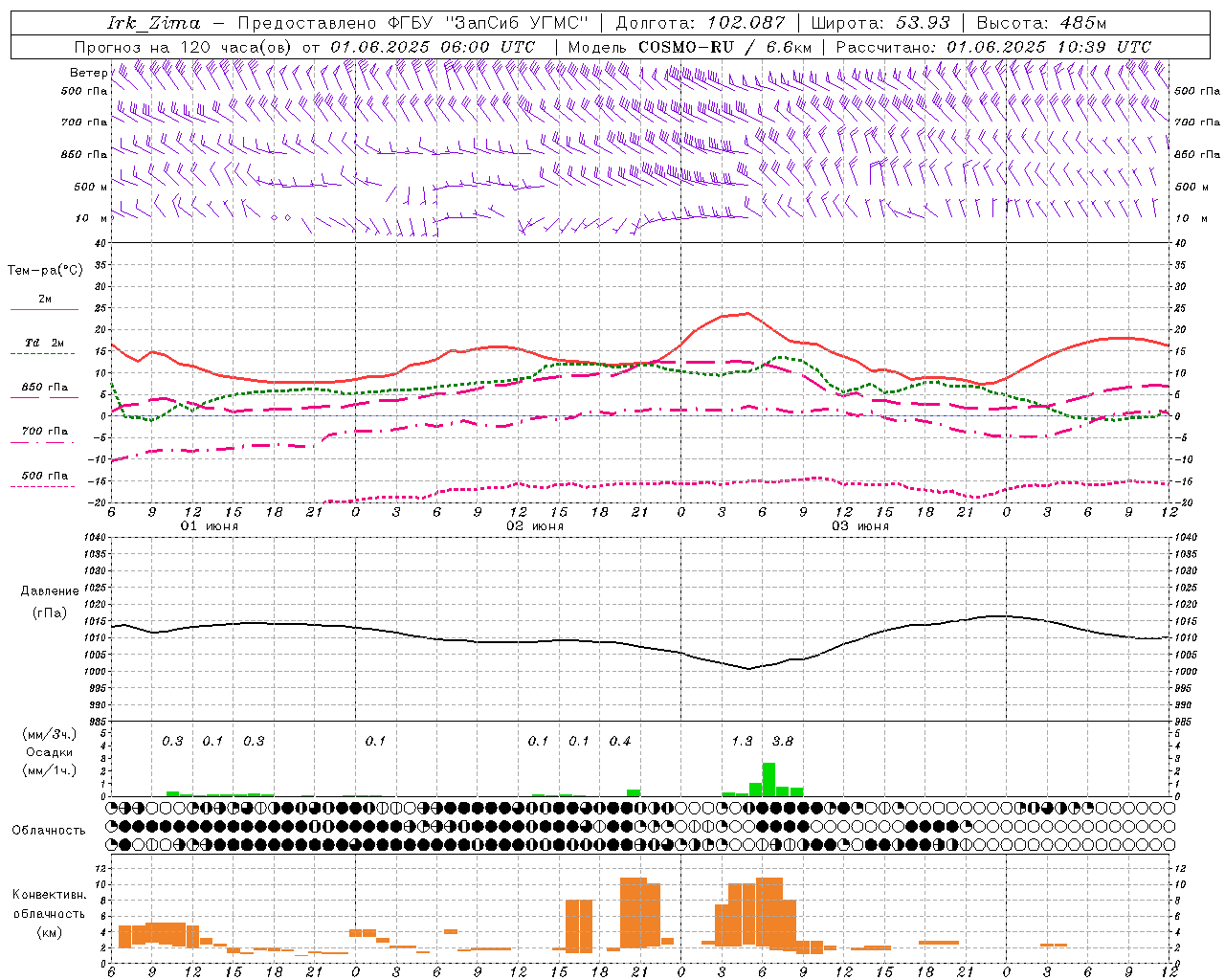Image resolution: width=1225 pixels, height=980 pixels.
Task: Click the 'Высота: 485м' header field
Action: (1041, 23)
